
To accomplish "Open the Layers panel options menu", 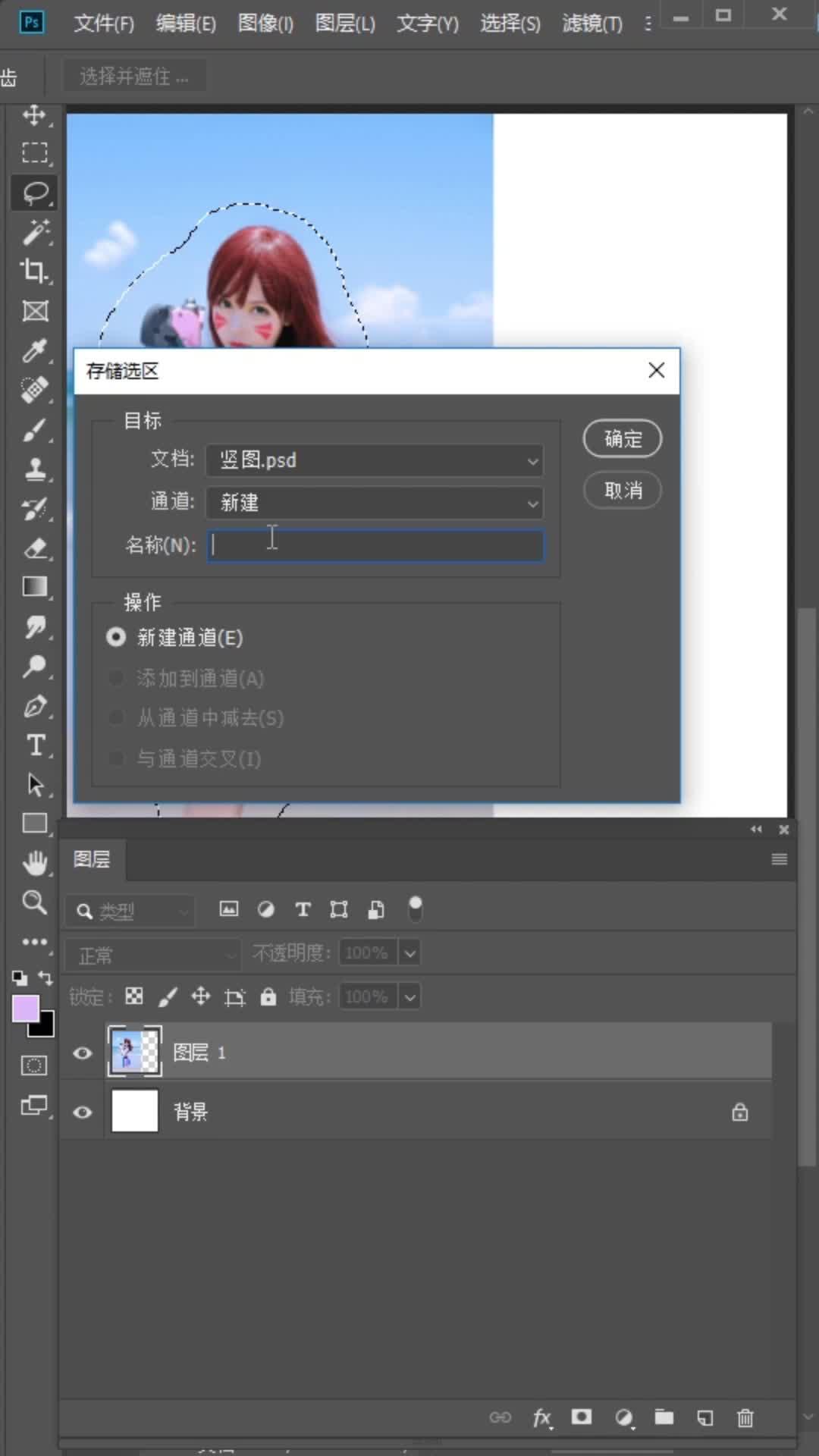I will coord(779,859).
